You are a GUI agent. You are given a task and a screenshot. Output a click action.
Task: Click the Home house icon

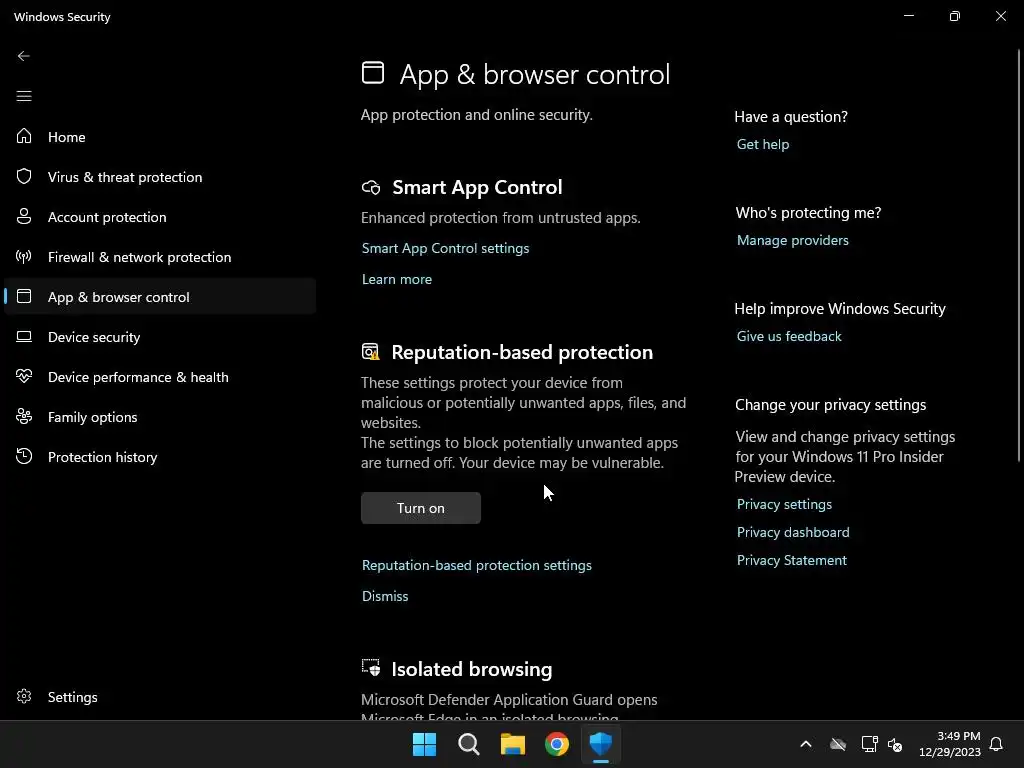pyautogui.click(x=24, y=136)
